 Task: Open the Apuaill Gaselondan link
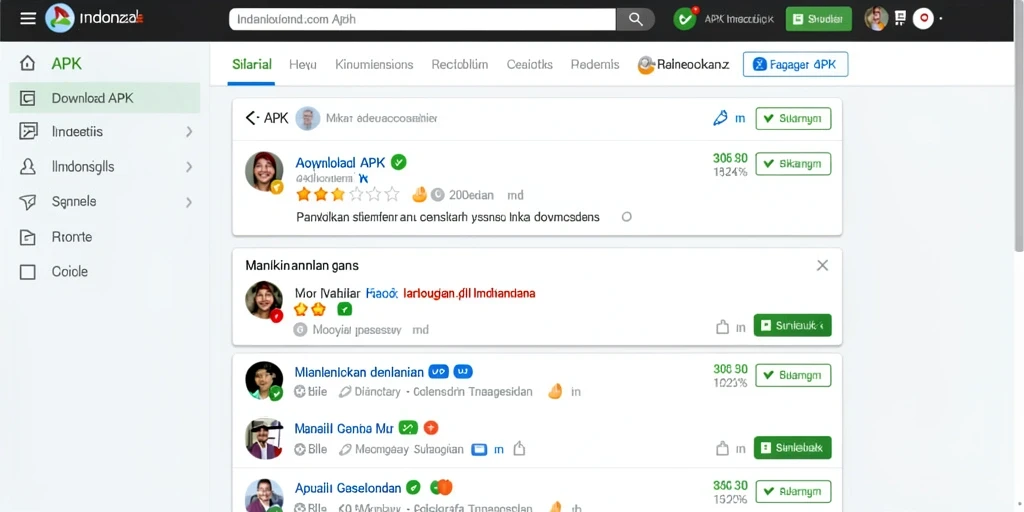pyautogui.click(x=347, y=487)
